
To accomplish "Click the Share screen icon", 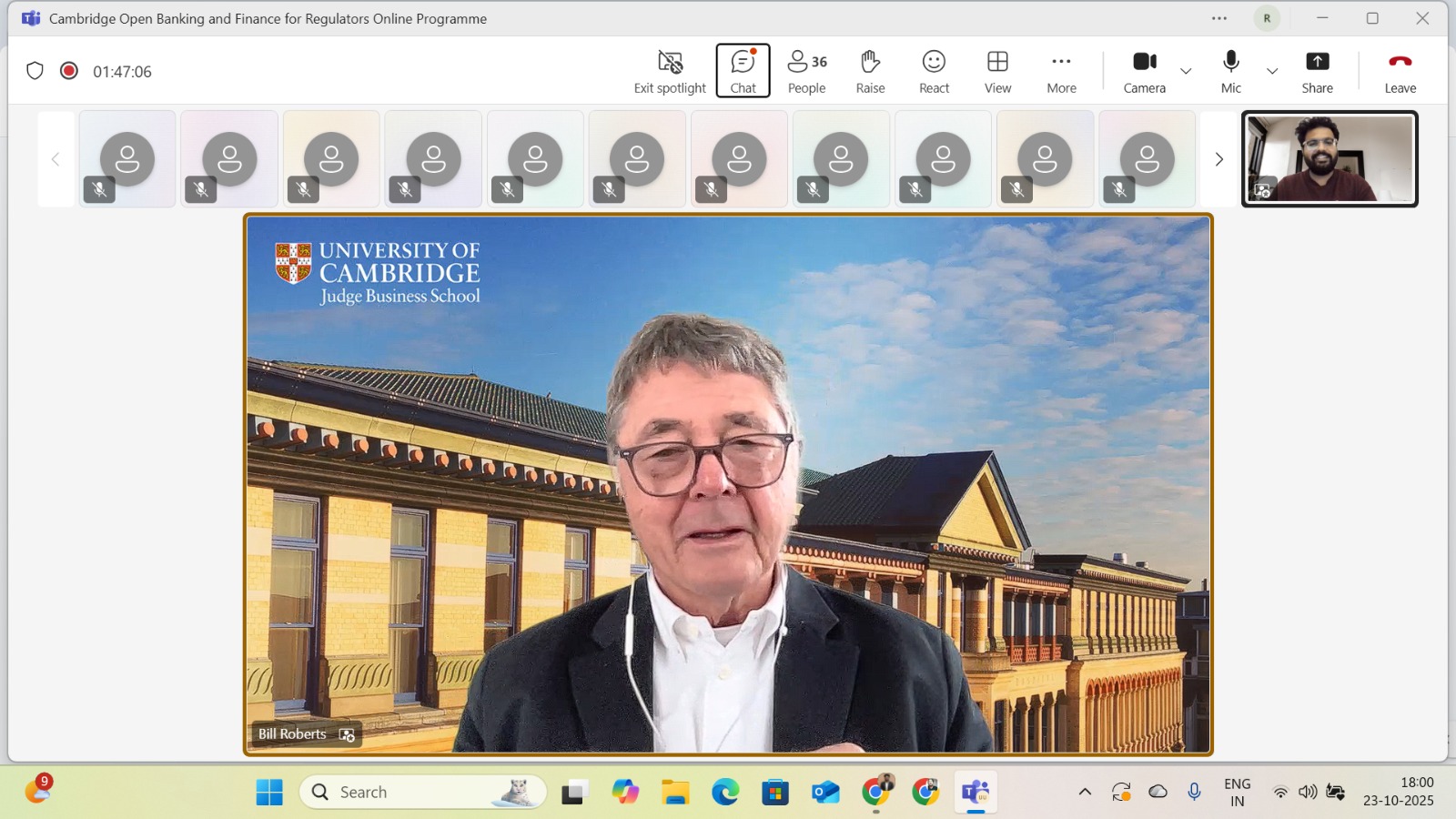I will pos(1317,71).
